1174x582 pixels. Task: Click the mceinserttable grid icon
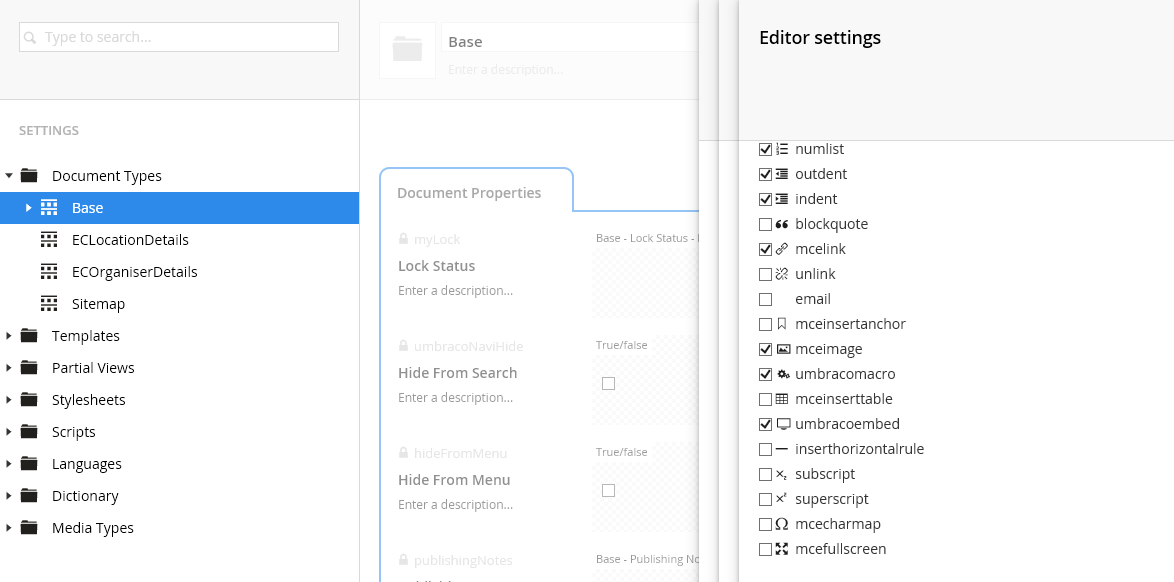(x=782, y=399)
